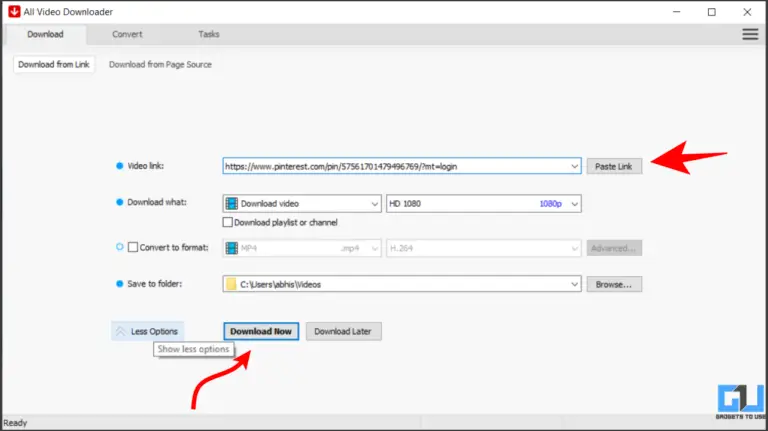This screenshot has width=768, height=431.
Task: Open the hamburger menu icon
Action: [x=749, y=34]
